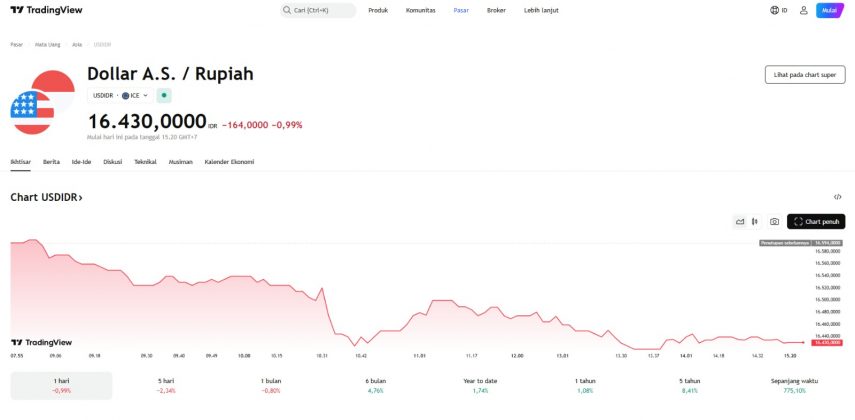Screen dimensions: 855x420
Task: Select the 1 hari time range
Action: coord(61,385)
